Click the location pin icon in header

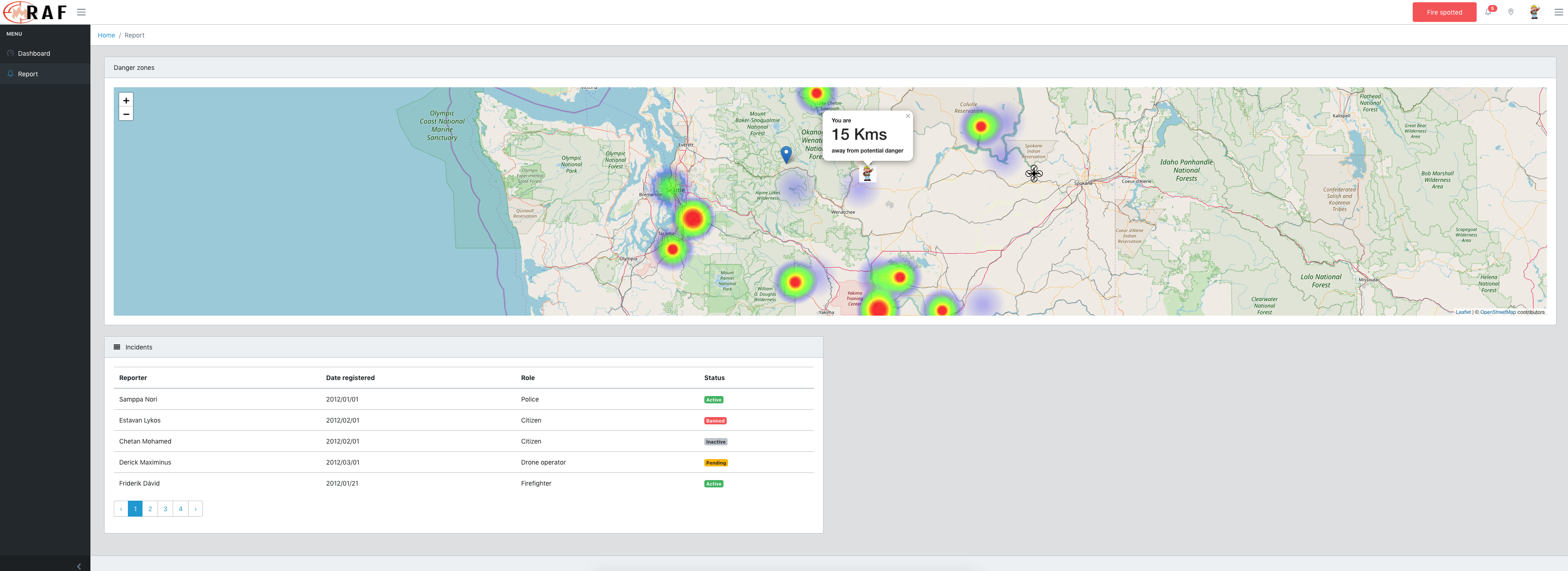click(x=1511, y=12)
